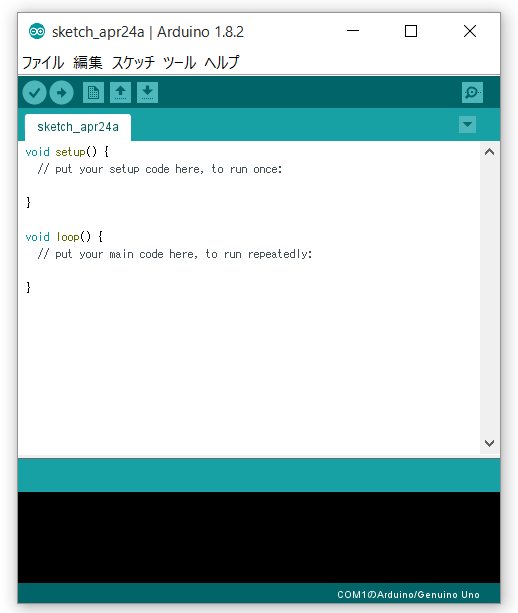The width and height of the screenshot is (518, 613).
Task: Open the ツール menu
Action: click(x=179, y=63)
